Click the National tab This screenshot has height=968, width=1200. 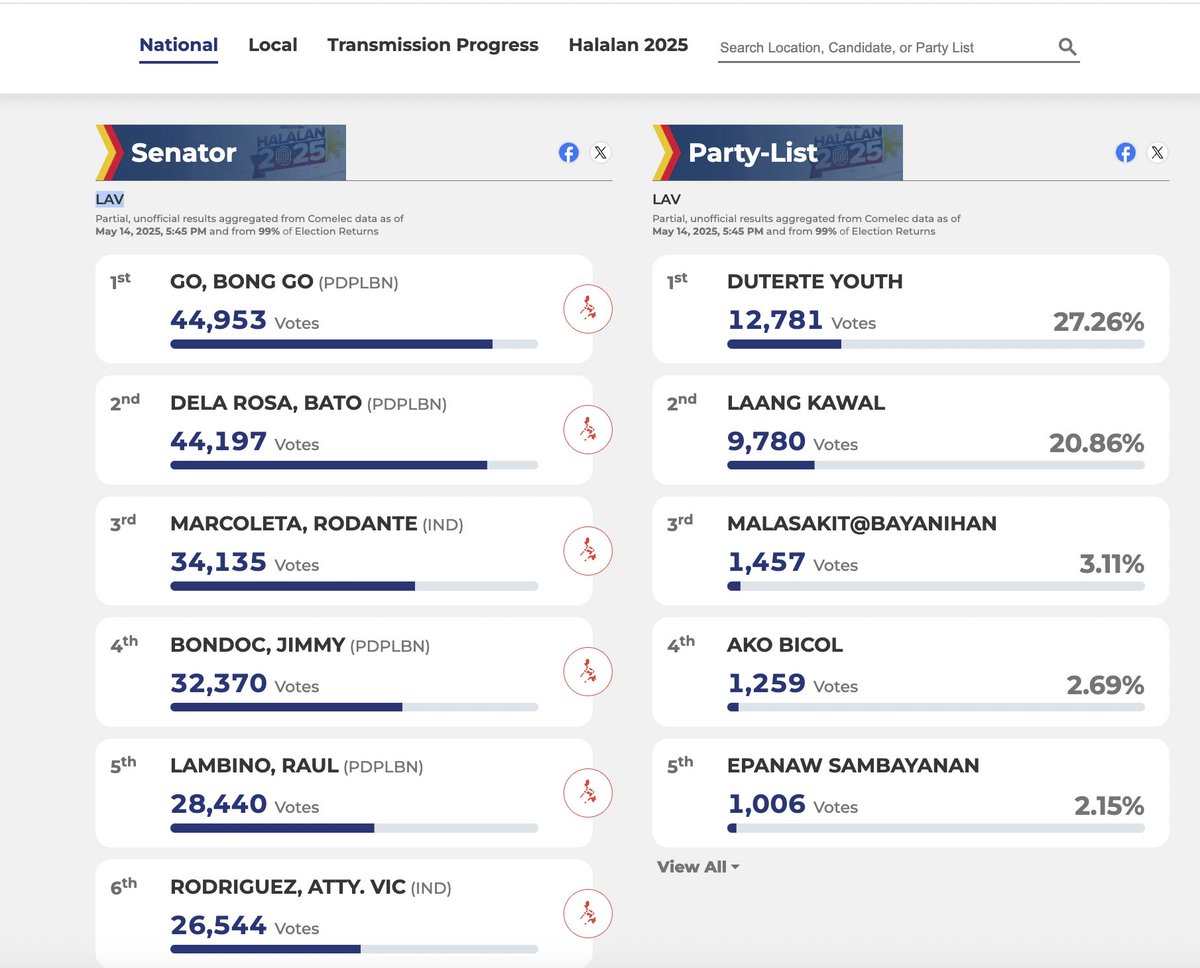click(x=178, y=44)
